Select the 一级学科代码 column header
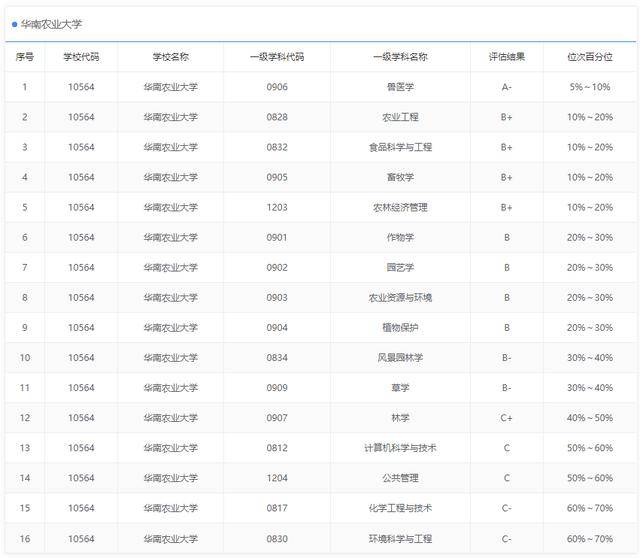The height and width of the screenshot is (558, 640). [277, 57]
